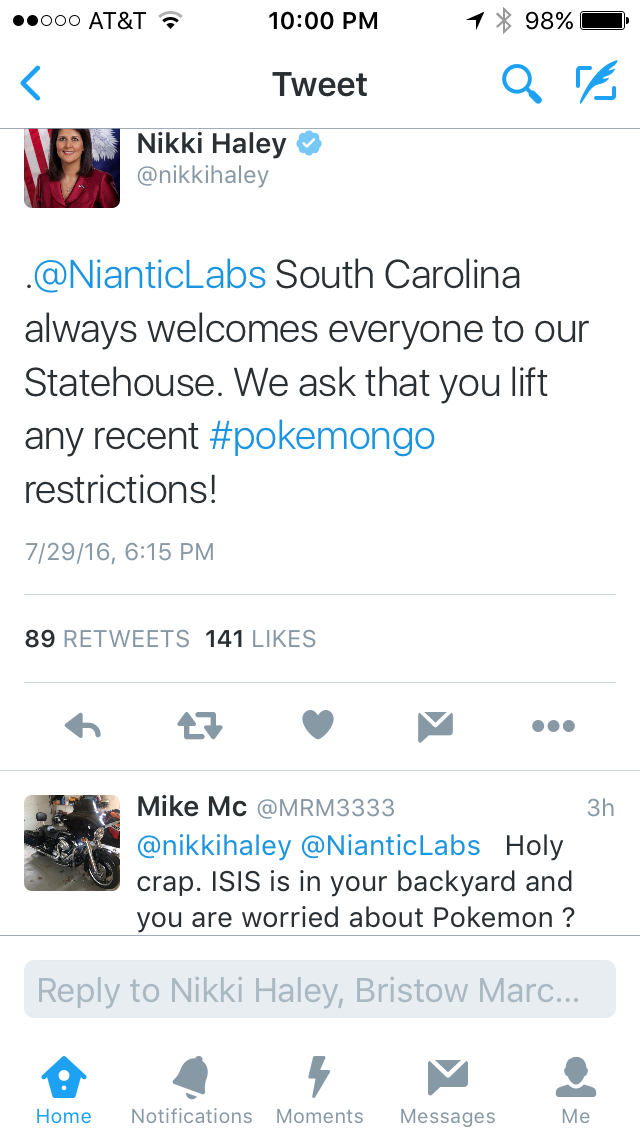The image size is (640, 1136).
Task: Open Mike Mc's motorcycle avatar
Action: coord(72,842)
